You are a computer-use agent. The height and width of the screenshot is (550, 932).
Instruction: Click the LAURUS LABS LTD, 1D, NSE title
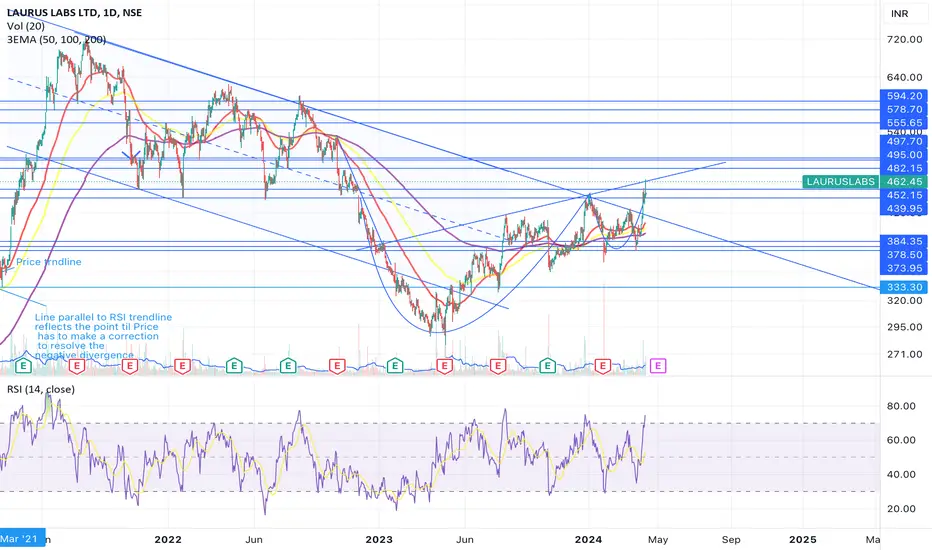click(x=74, y=12)
